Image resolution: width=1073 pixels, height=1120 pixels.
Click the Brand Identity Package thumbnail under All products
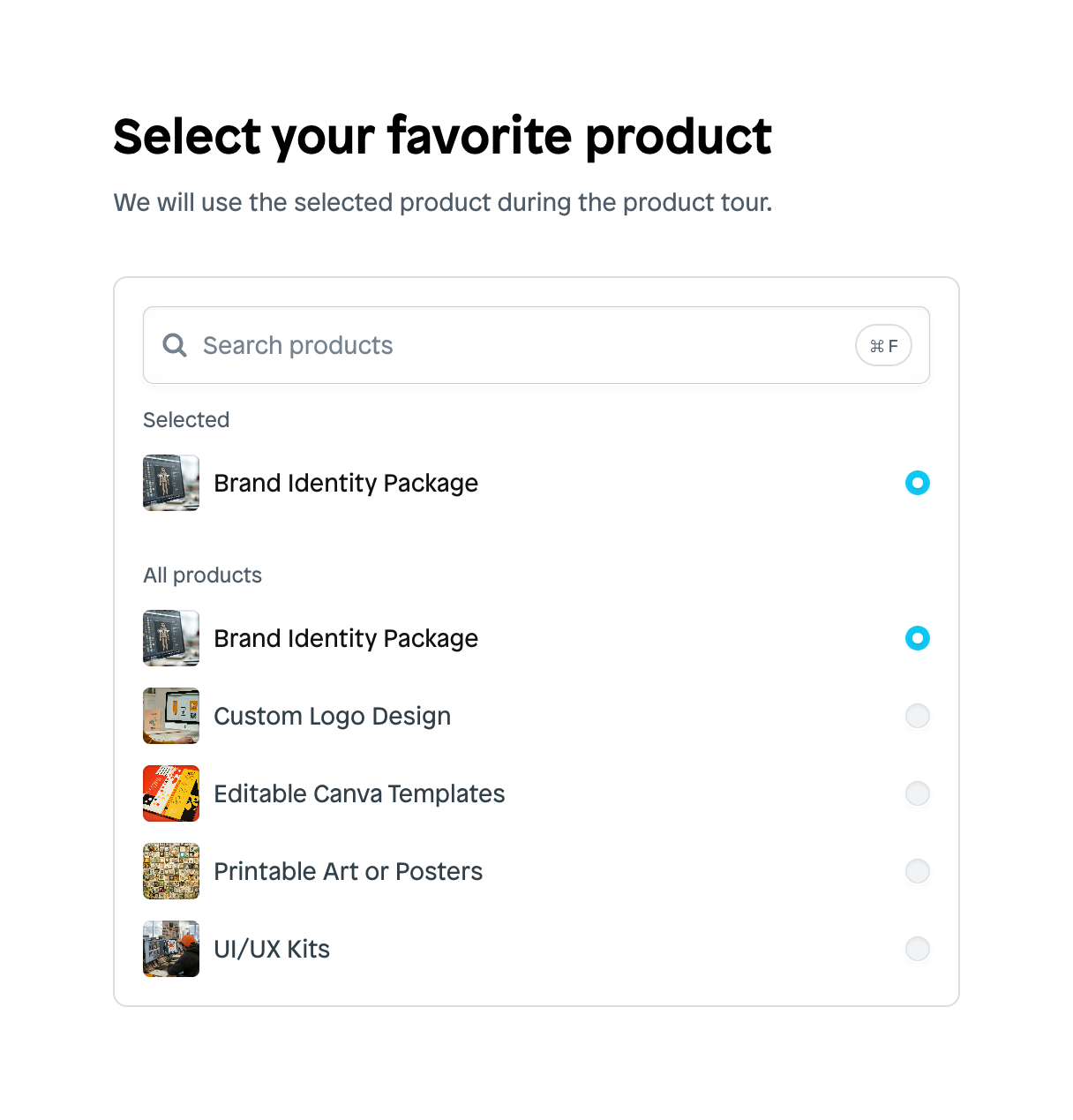170,638
